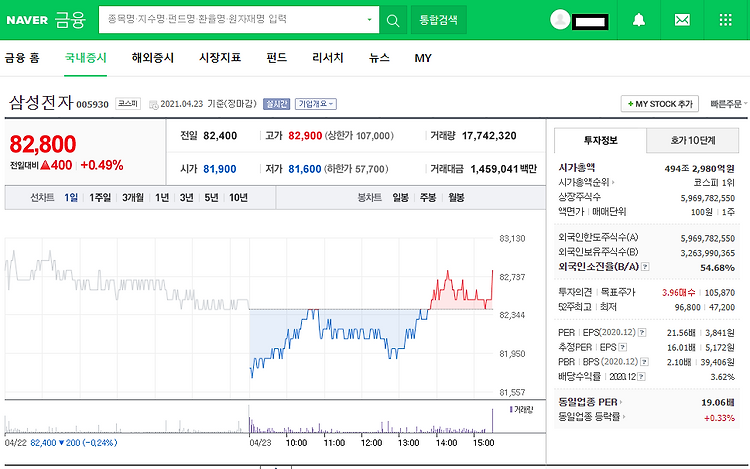Select 1년 line chart period
The width and height of the screenshot is (750, 469).
click(x=162, y=197)
